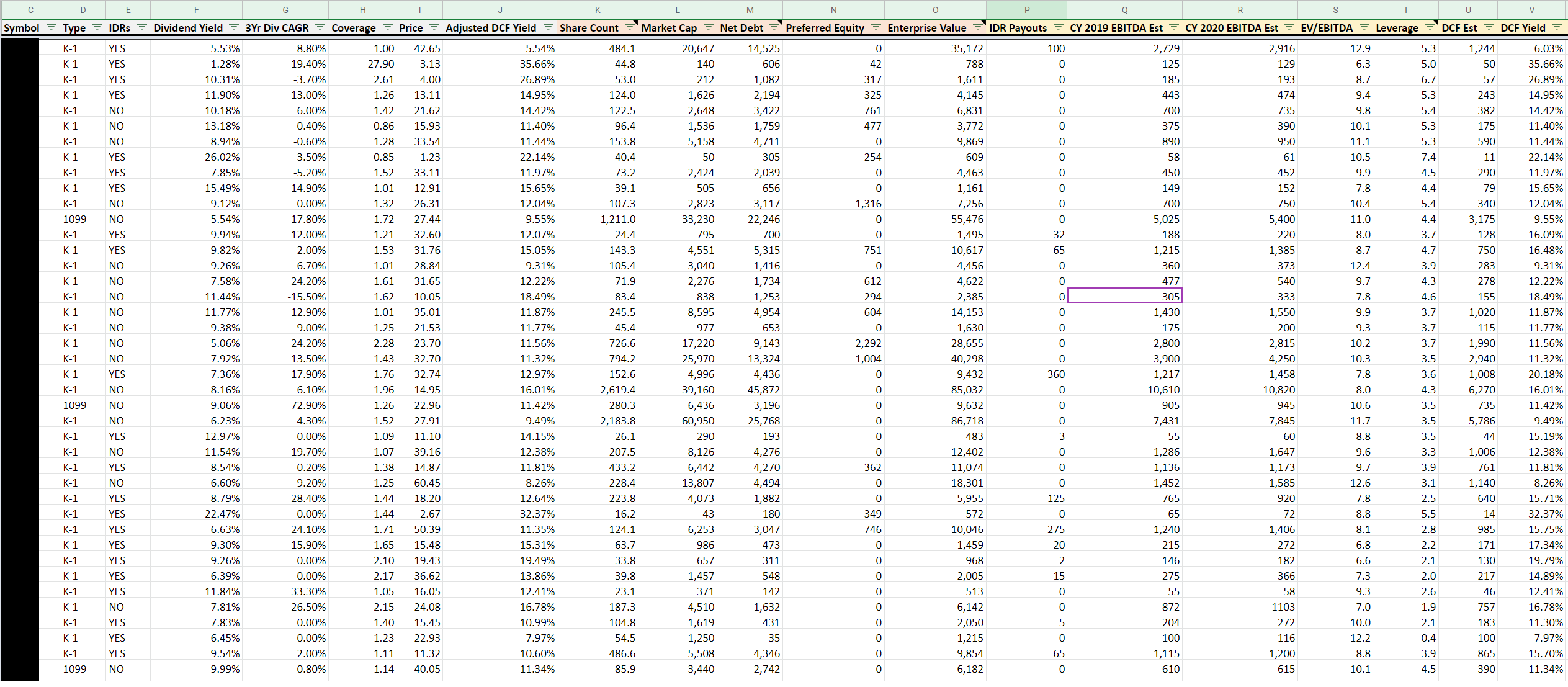Expand the IDRs filter dropdown

click(142, 27)
